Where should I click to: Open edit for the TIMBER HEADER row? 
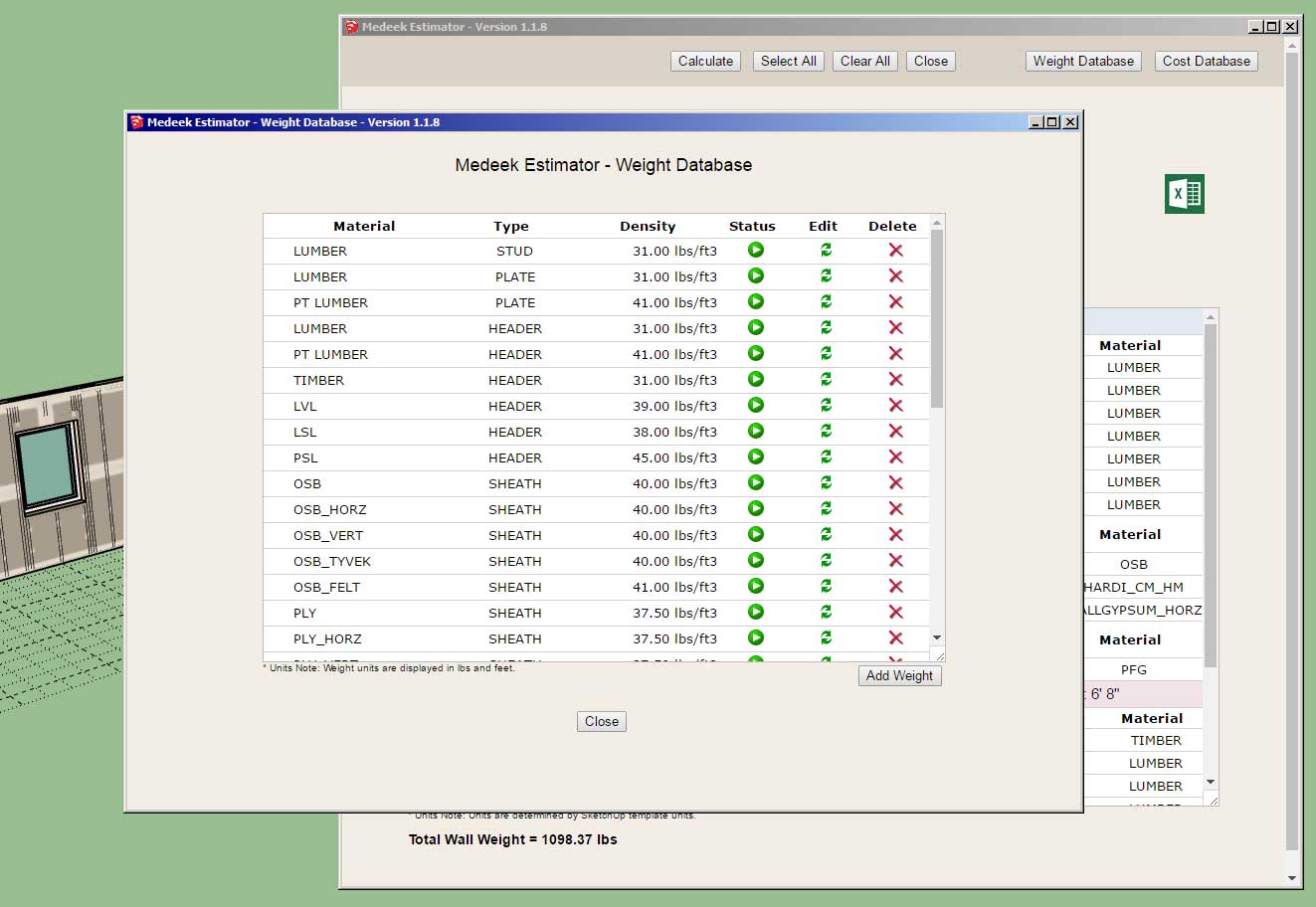point(826,380)
